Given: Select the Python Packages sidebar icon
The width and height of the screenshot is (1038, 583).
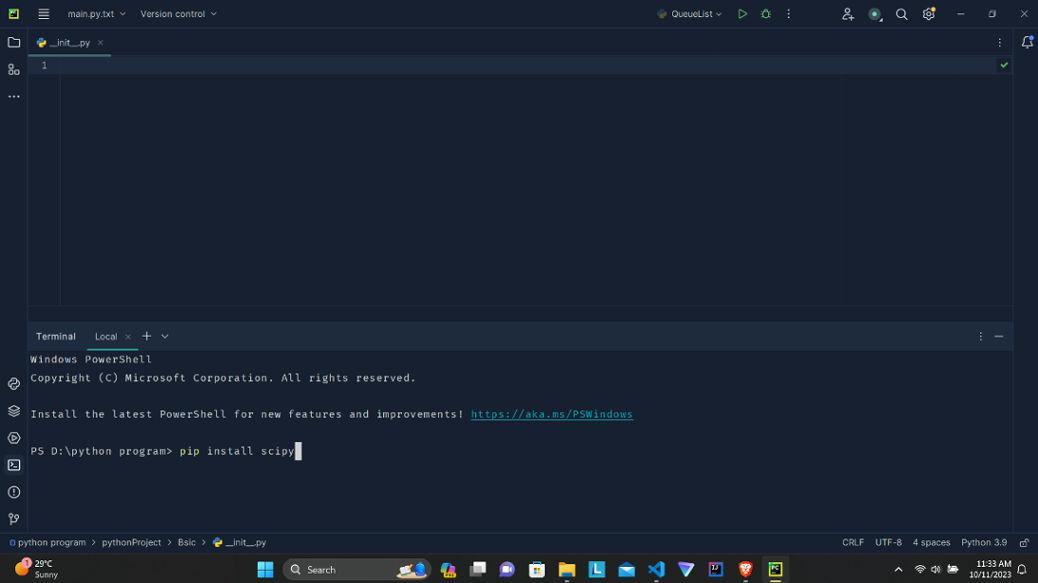Looking at the screenshot, I should 13,383.
